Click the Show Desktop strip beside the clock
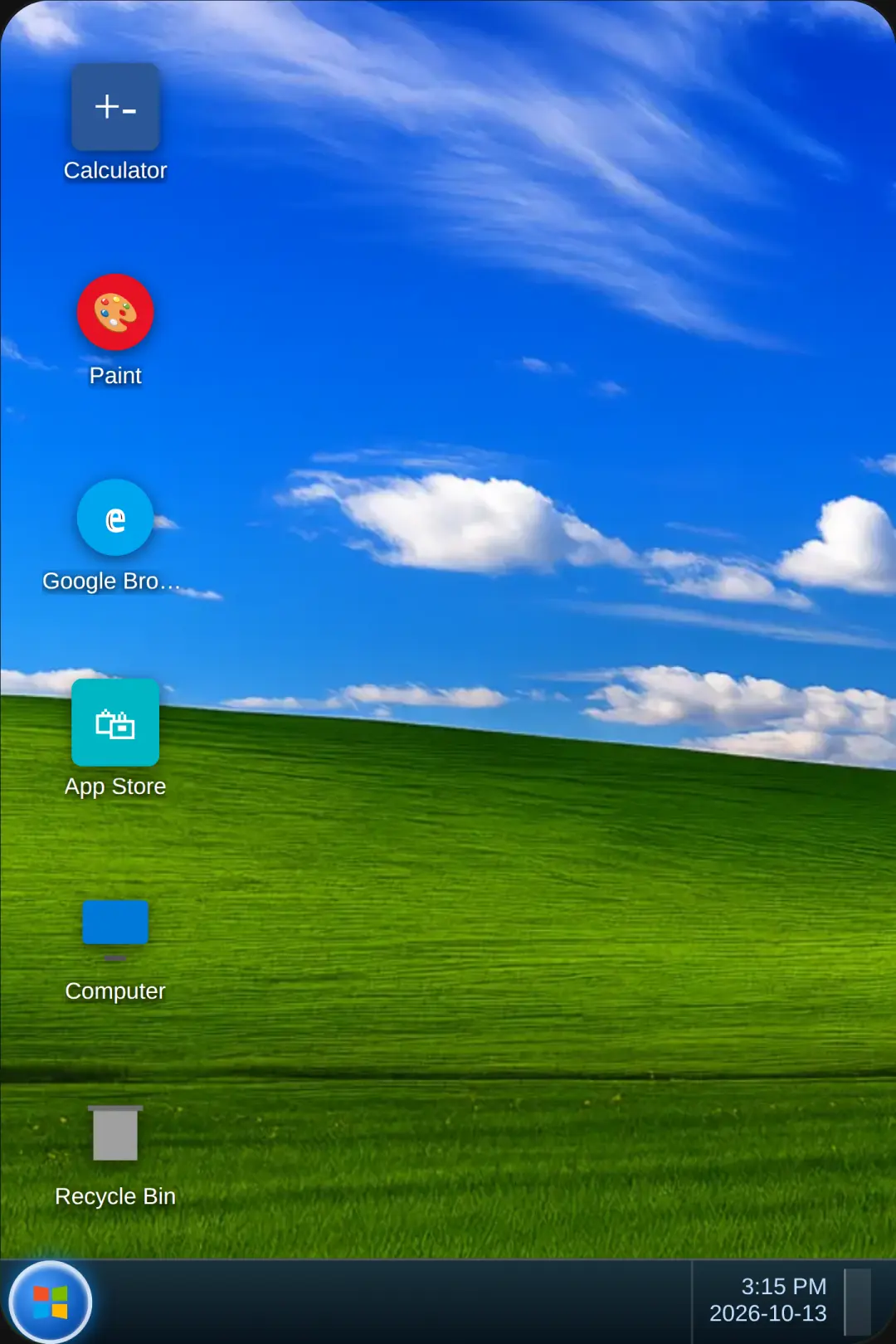The width and height of the screenshot is (896, 1344). tap(858, 1302)
